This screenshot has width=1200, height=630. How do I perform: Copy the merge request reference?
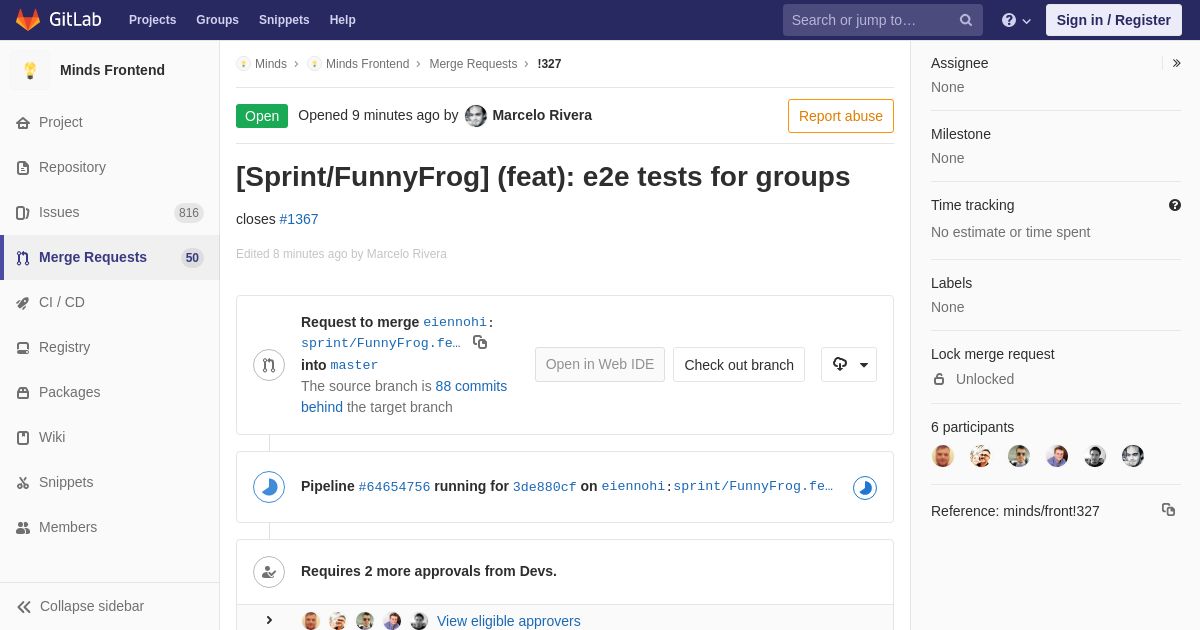pyautogui.click(x=1168, y=510)
